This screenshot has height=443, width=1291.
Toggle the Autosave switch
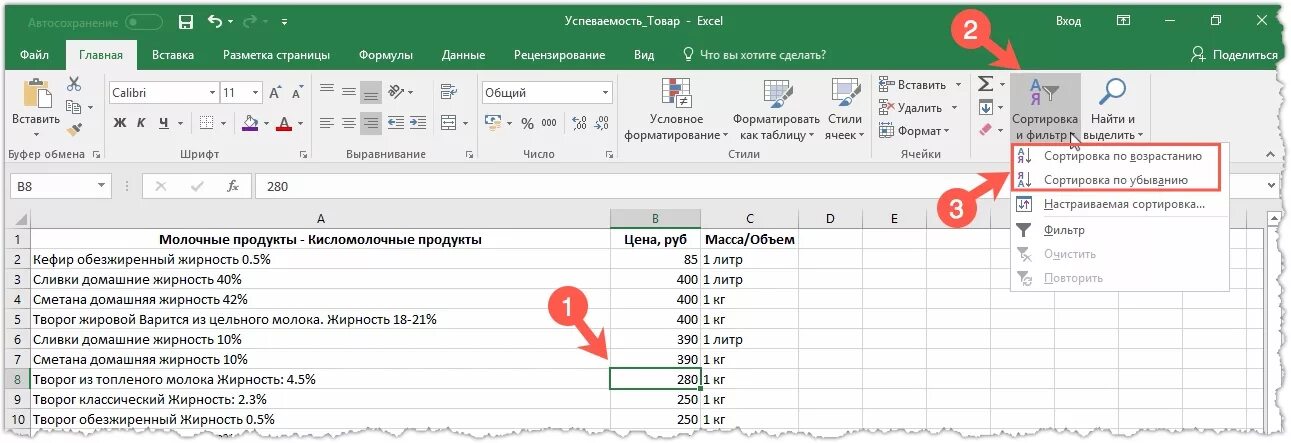pyautogui.click(x=144, y=21)
